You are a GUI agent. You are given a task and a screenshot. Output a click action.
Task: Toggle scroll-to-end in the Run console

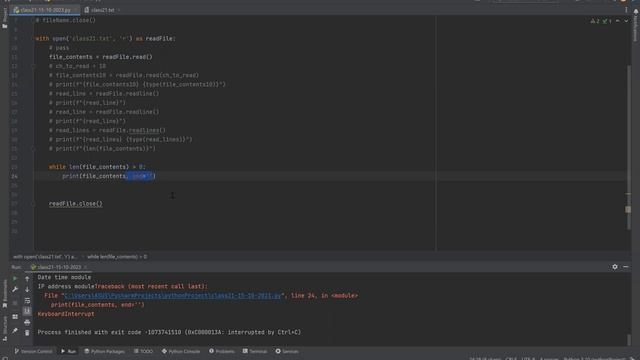coord(27,311)
